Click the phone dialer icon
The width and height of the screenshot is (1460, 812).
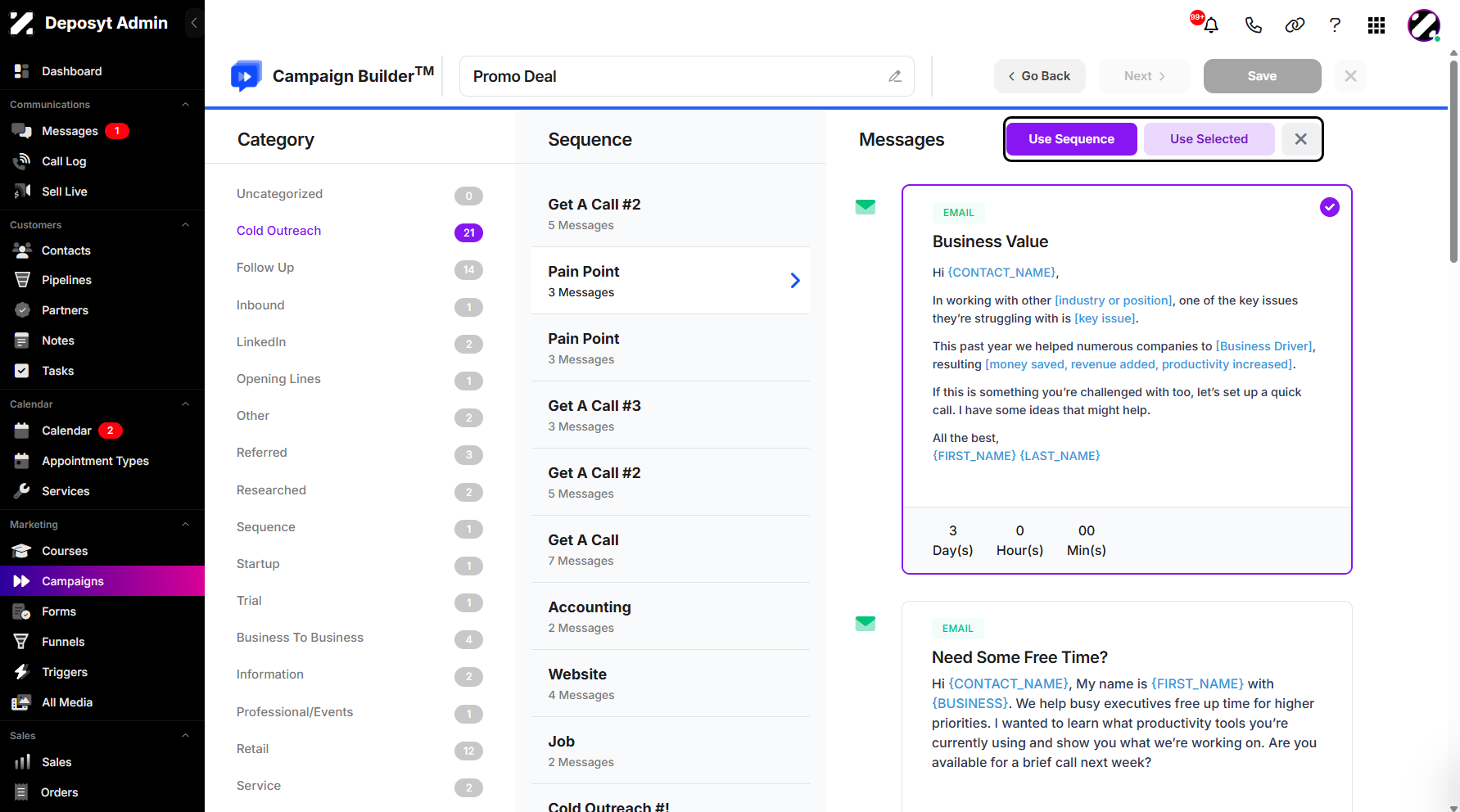(x=1253, y=25)
